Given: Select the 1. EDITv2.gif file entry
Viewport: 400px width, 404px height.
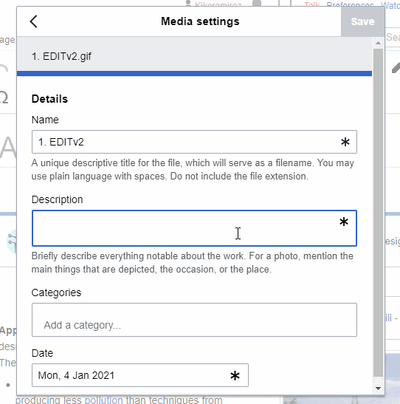Looking at the screenshot, I should coord(194,56).
